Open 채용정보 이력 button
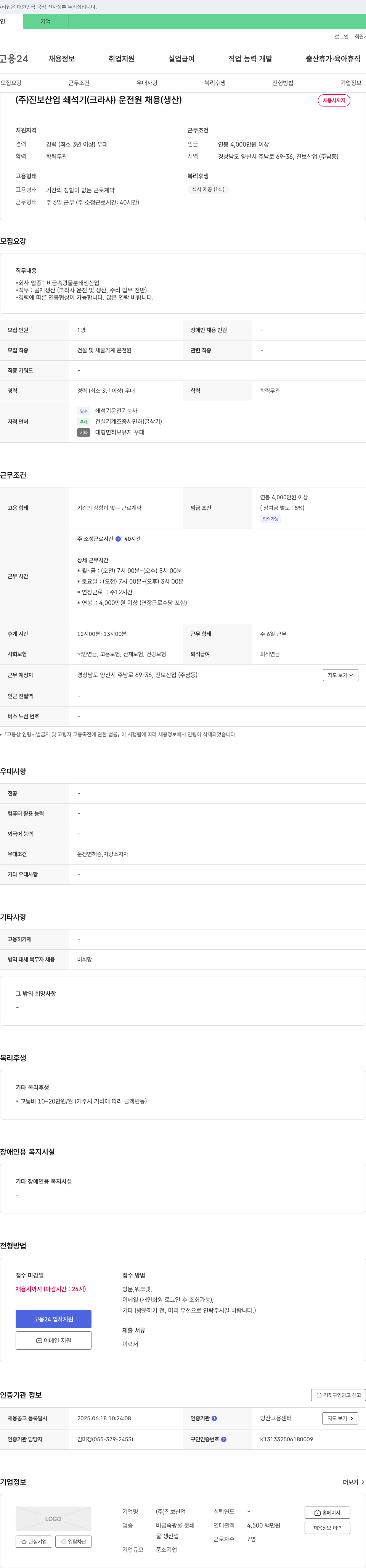The width and height of the screenshot is (366, 1568). pyautogui.click(x=327, y=1528)
